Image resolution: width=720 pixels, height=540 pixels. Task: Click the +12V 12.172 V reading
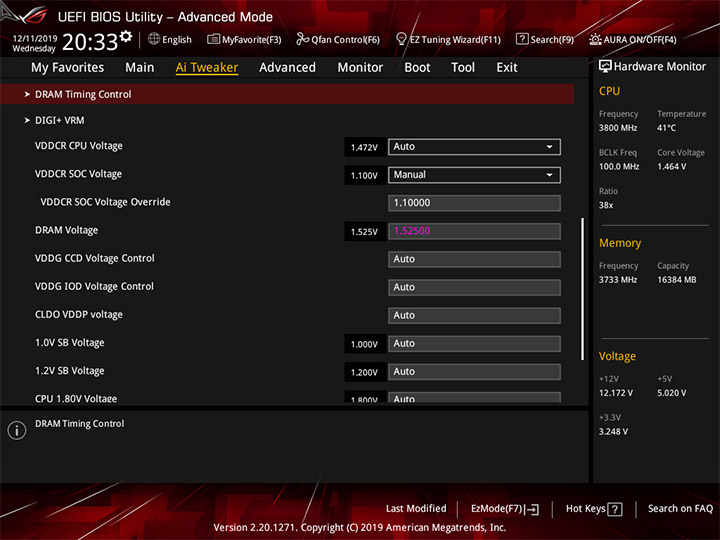[x=616, y=394]
